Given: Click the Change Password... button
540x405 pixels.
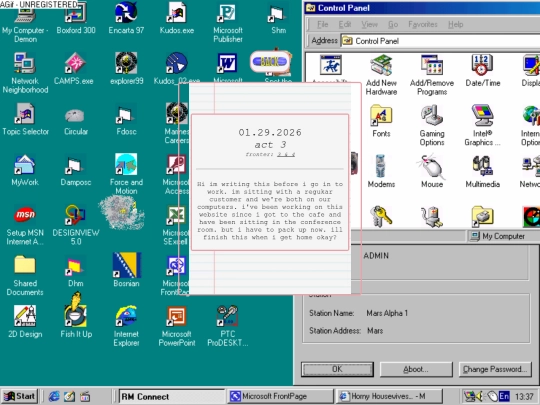Looking at the screenshot, I should [x=495, y=369].
